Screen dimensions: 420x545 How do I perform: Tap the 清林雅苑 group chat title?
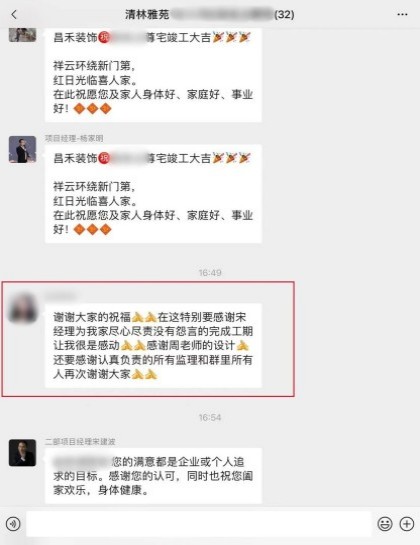pyautogui.click(x=147, y=15)
